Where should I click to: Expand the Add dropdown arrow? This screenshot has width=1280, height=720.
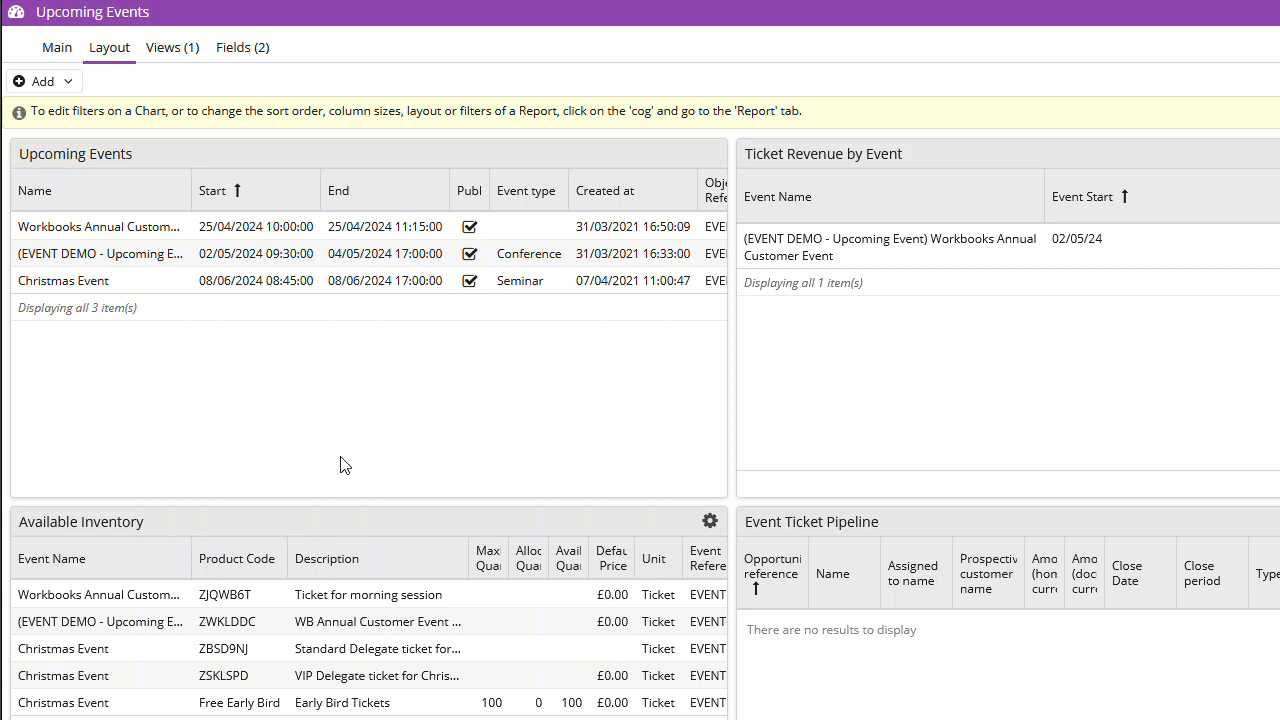pos(68,81)
